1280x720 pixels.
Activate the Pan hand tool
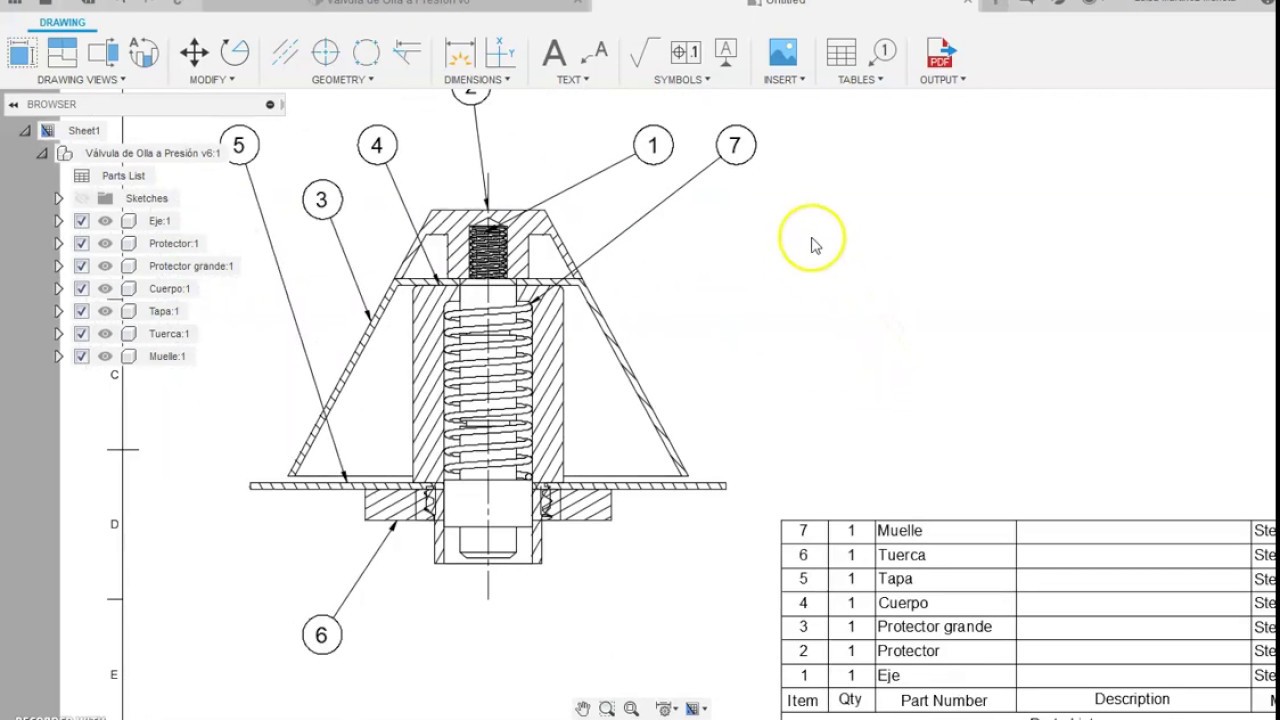583,709
